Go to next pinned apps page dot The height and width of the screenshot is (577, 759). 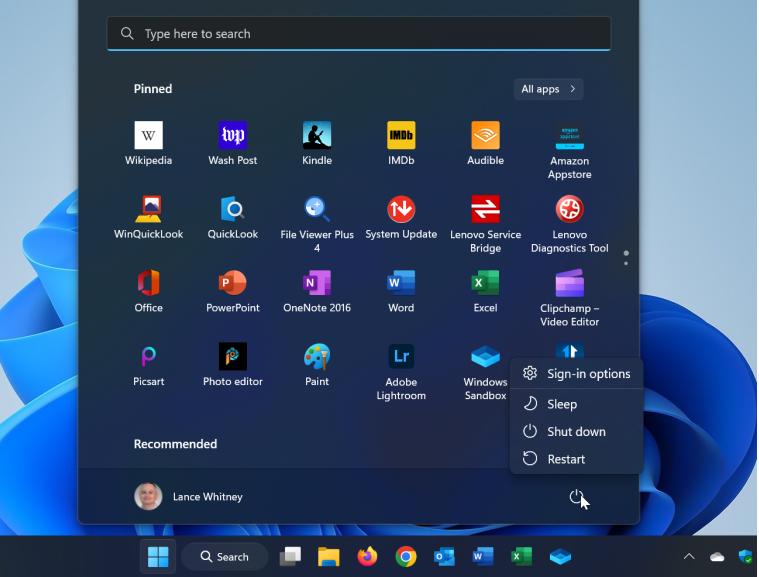pyautogui.click(x=626, y=263)
